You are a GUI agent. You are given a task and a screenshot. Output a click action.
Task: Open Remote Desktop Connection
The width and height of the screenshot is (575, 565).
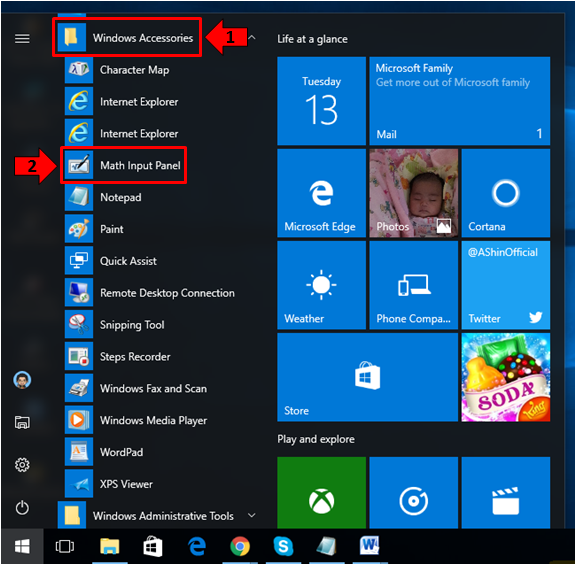tap(158, 293)
